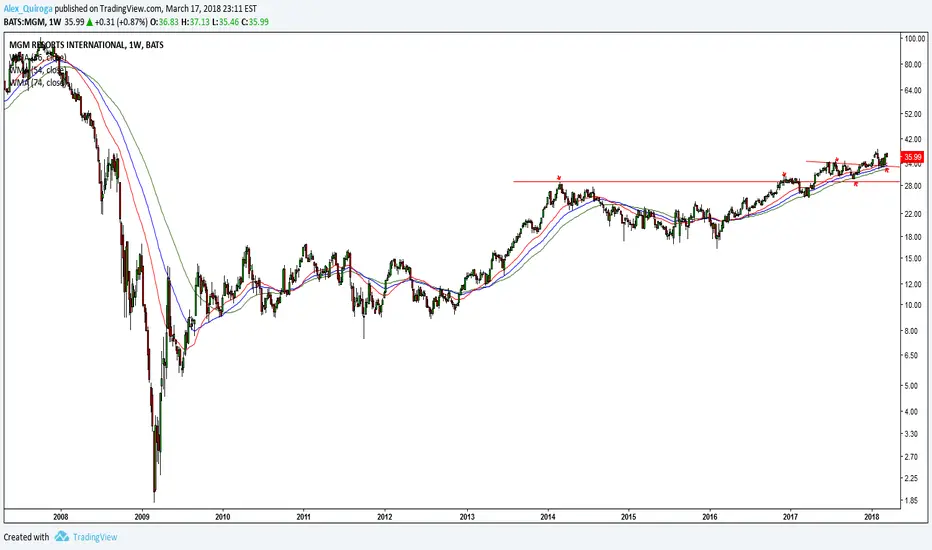932x550 pixels.
Task: Click the WMA (54, close) indicator label
Action: tap(37, 70)
